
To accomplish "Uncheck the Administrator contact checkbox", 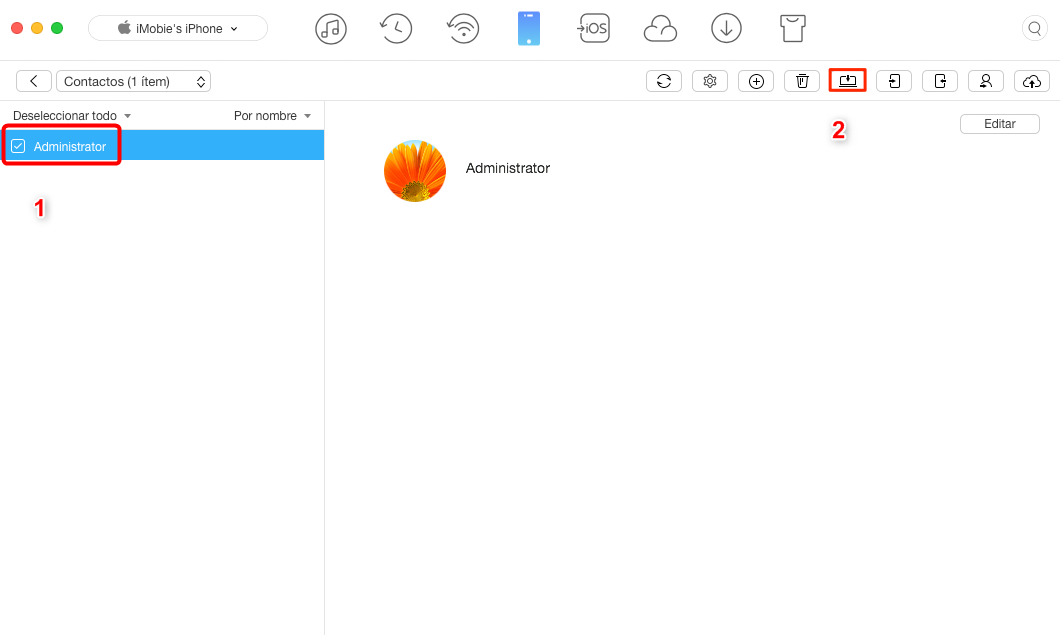I will [x=19, y=146].
